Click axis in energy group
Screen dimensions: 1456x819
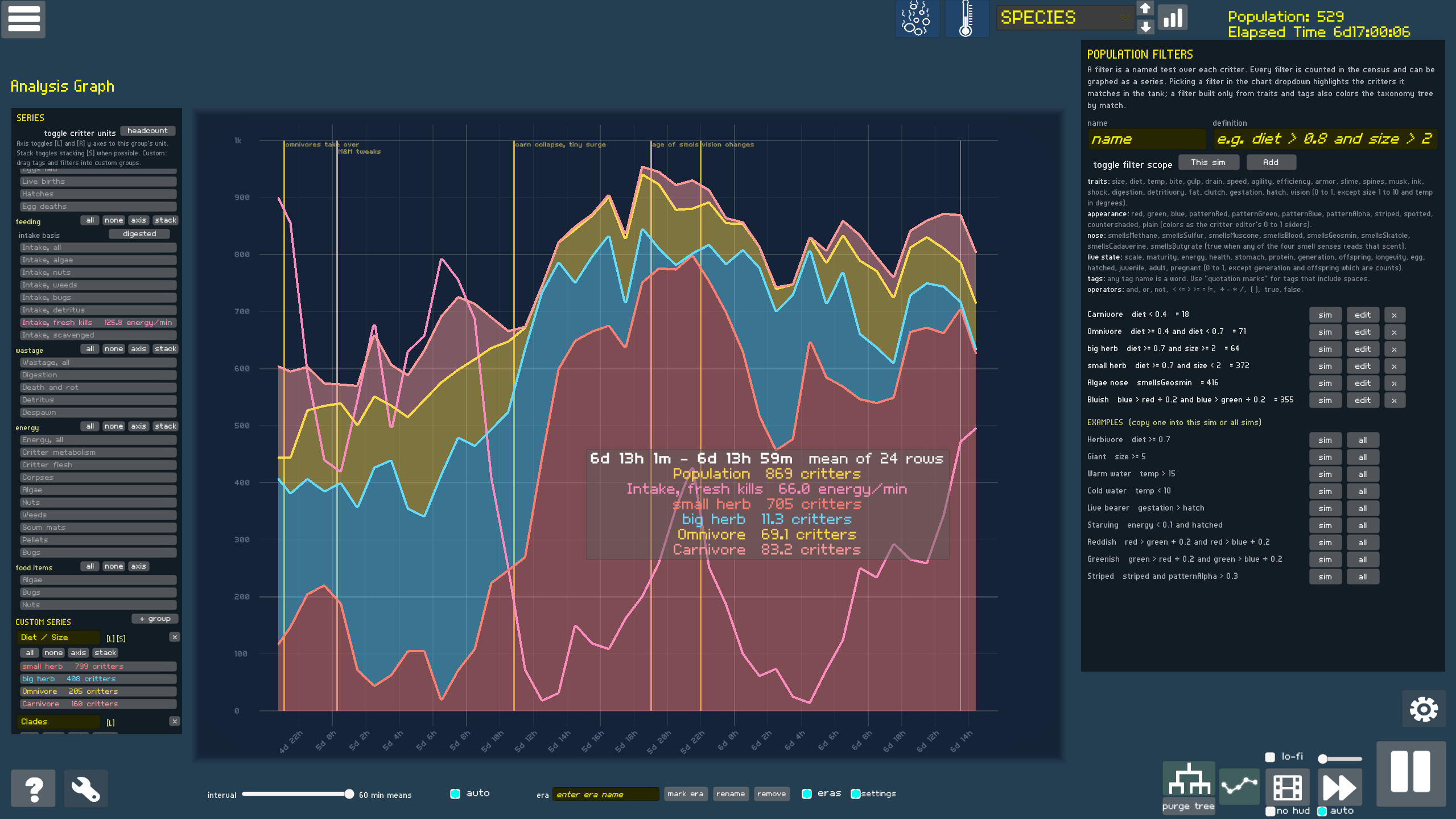(139, 426)
